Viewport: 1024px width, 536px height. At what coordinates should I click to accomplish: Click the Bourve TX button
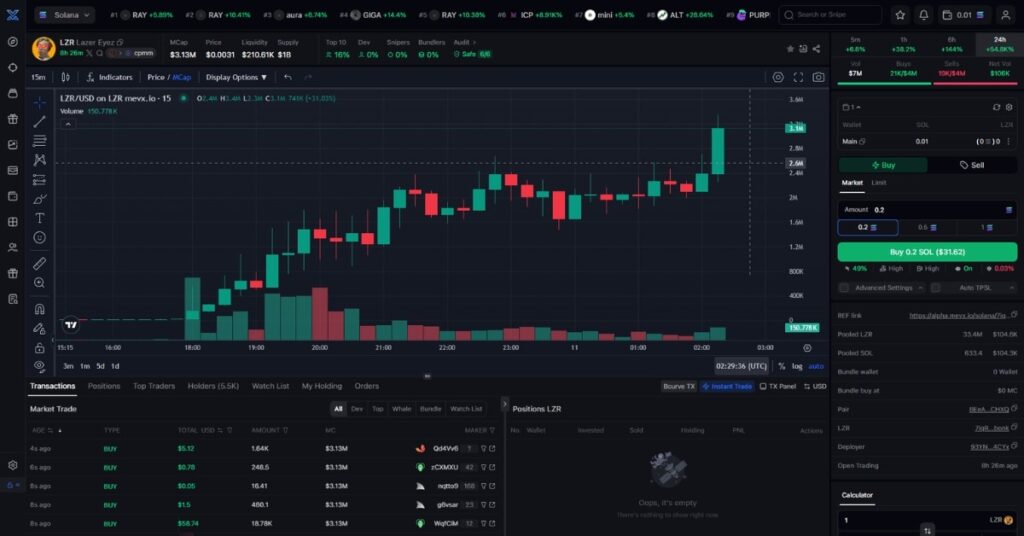pos(679,386)
